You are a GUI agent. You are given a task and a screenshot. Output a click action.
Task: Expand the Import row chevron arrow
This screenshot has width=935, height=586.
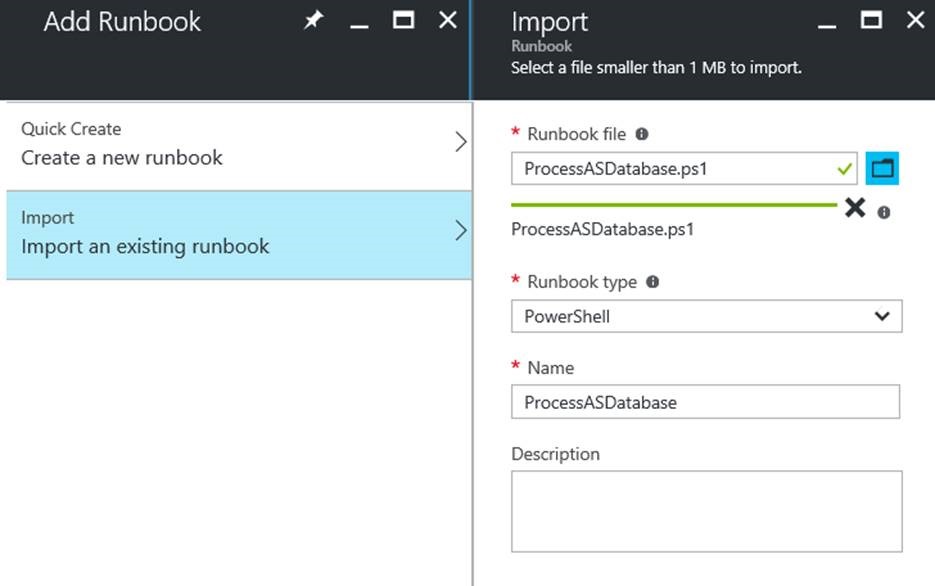(460, 231)
